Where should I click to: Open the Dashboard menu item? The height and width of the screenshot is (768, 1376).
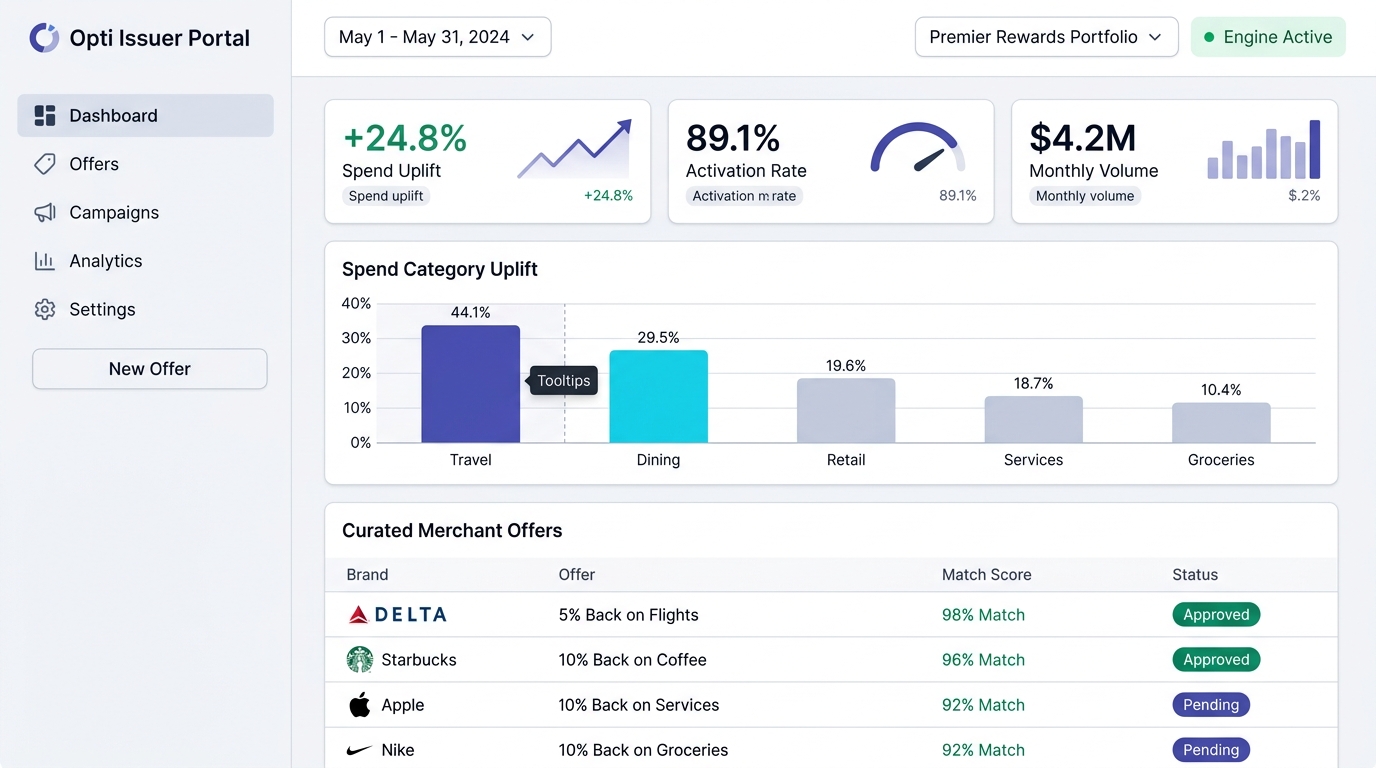(145, 116)
